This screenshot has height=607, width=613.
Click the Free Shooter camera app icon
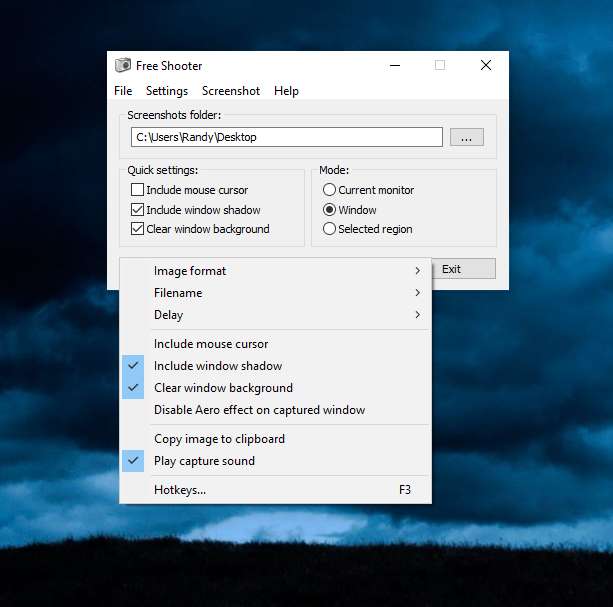pos(123,65)
